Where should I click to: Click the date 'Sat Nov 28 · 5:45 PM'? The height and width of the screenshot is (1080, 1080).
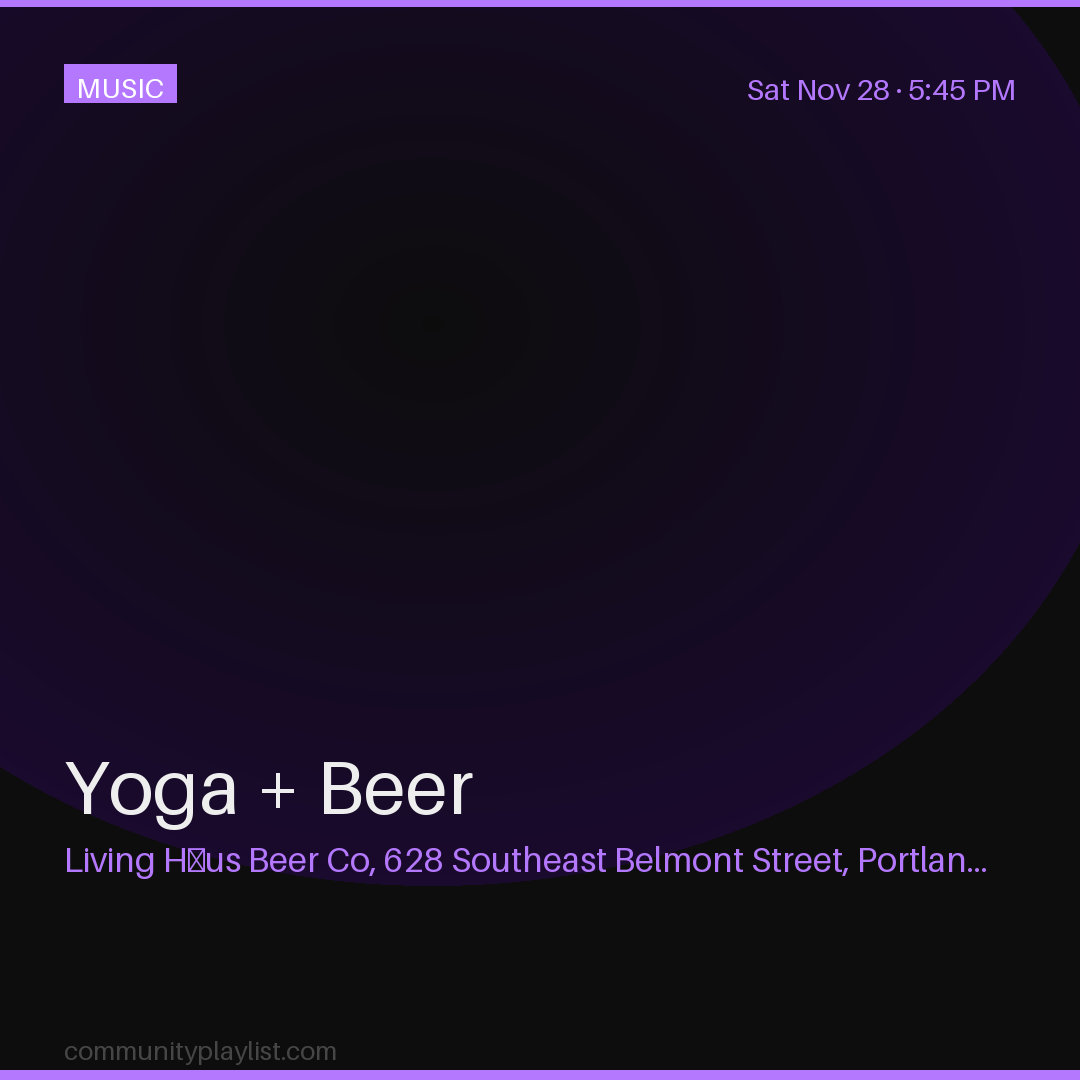click(881, 91)
